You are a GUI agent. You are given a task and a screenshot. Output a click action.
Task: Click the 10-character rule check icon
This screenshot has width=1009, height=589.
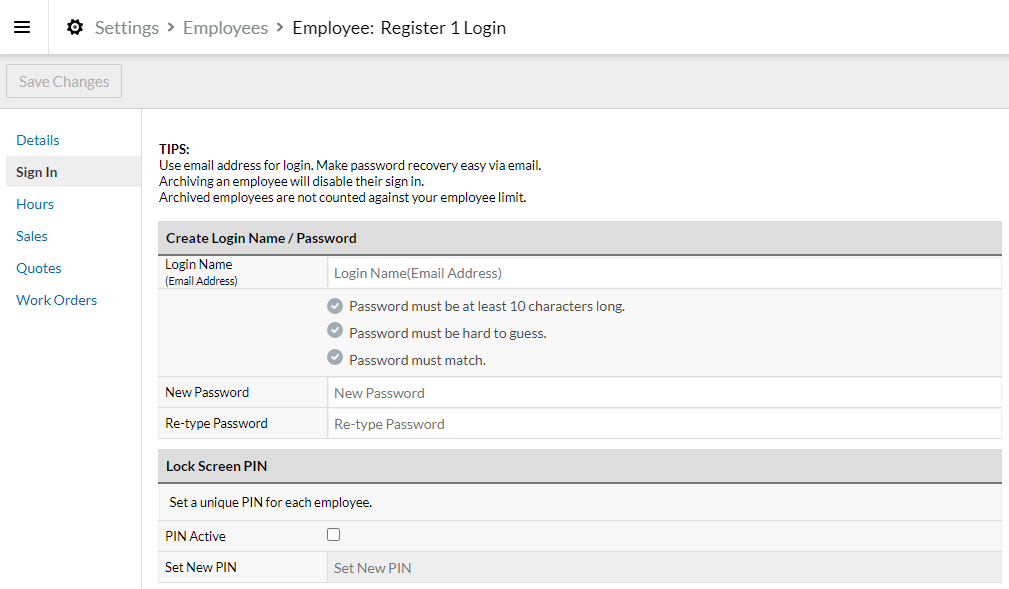coord(335,306)
